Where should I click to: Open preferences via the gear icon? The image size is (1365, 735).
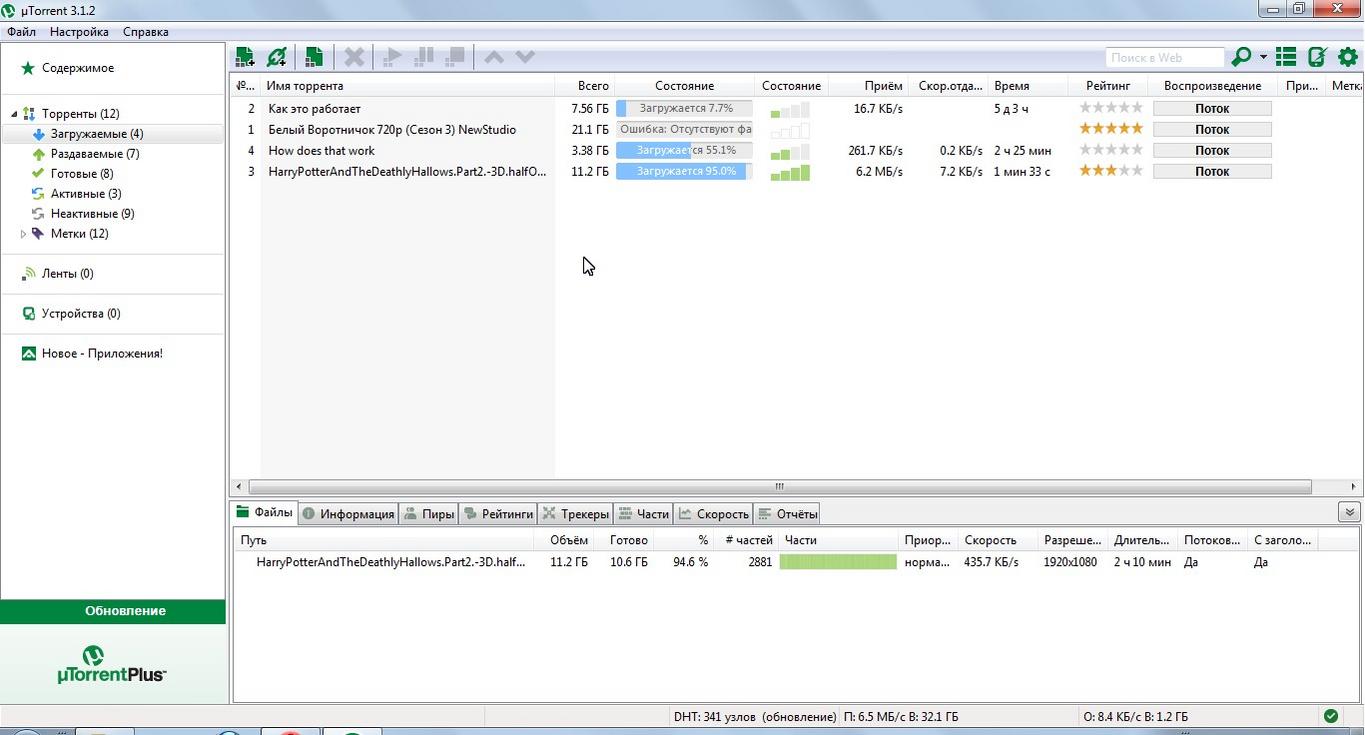pyautogui.click(x=1348, y=57)
